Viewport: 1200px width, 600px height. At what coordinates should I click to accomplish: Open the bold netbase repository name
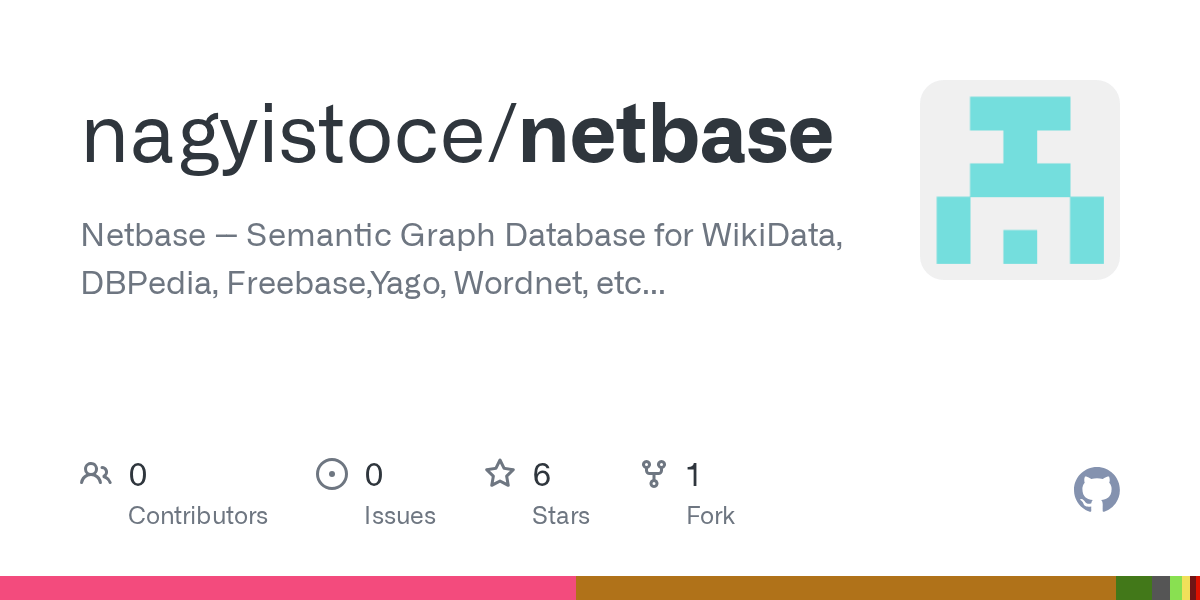click(x=676, y=135)
